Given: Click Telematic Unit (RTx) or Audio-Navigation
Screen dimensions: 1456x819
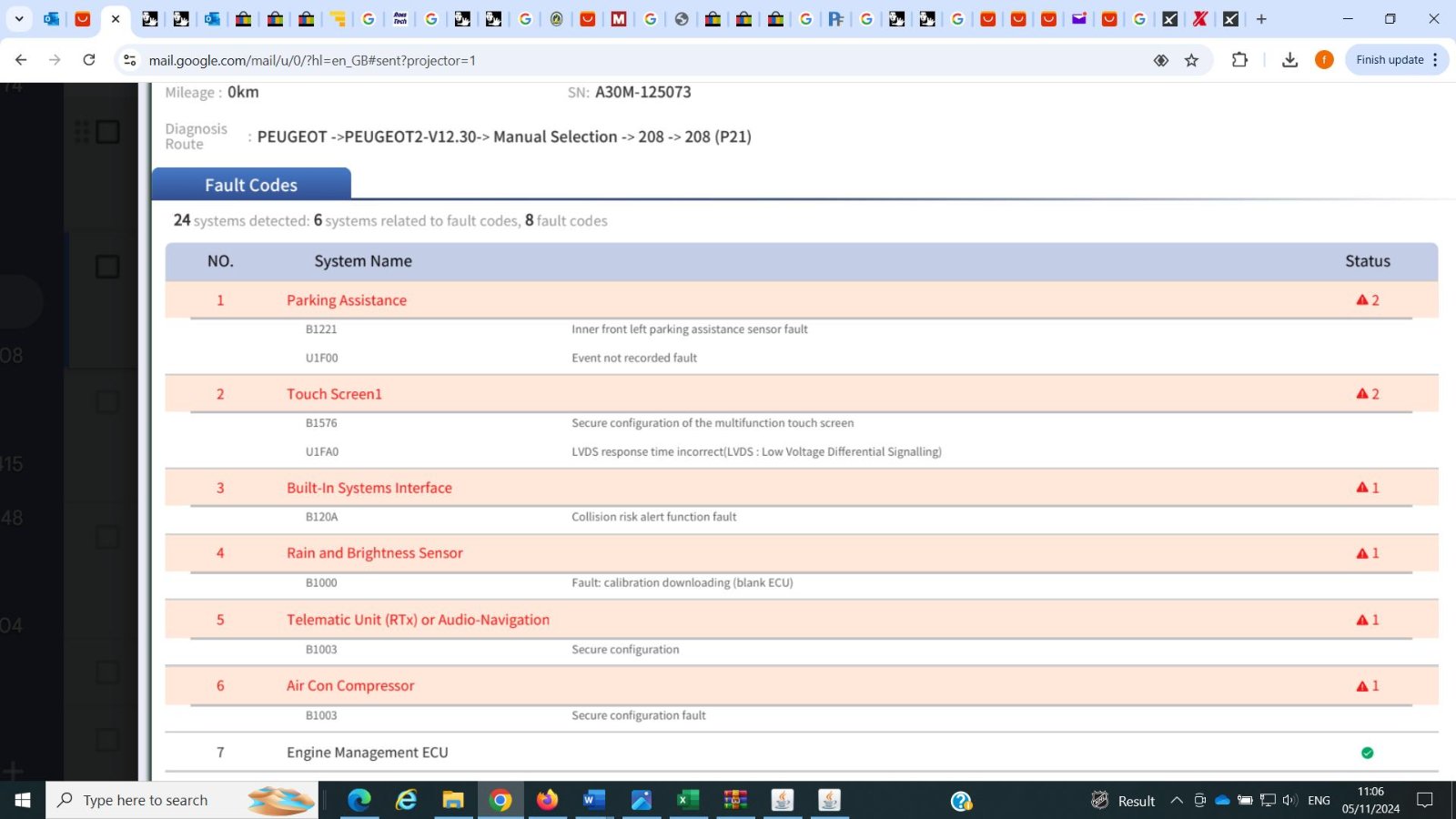Looking at the screenshot, I should click(x=418, y=620).
